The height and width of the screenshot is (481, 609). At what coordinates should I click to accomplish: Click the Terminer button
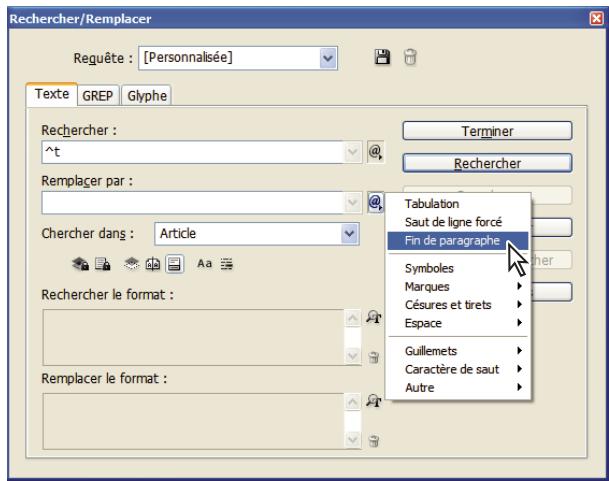pyautogui.click(x=487, y=131)
